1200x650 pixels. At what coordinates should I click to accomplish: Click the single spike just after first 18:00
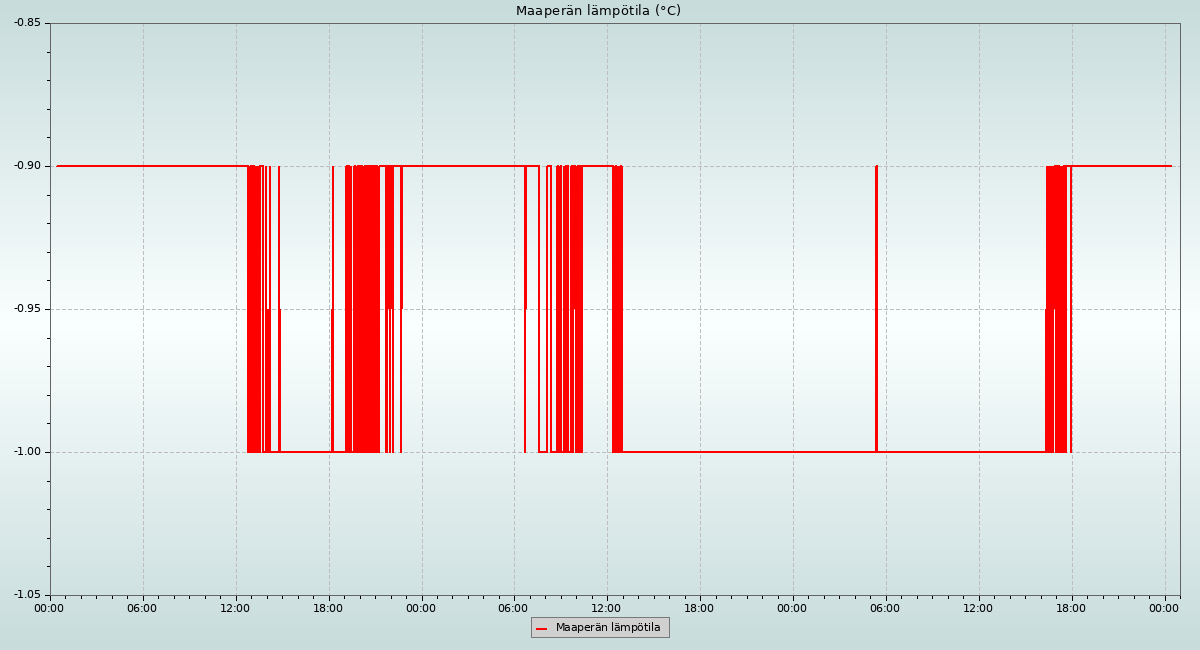(333, 300)
